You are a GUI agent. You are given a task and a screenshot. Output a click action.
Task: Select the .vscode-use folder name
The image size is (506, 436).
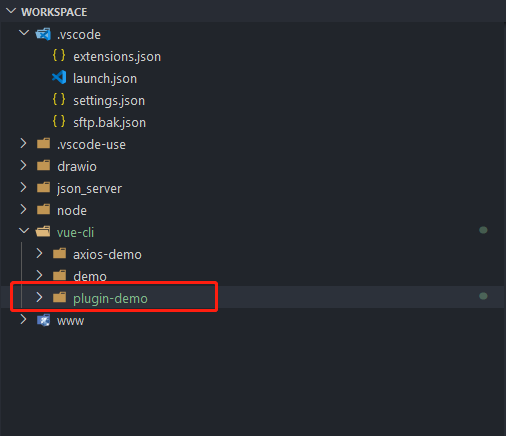click(x=91, y=145)
